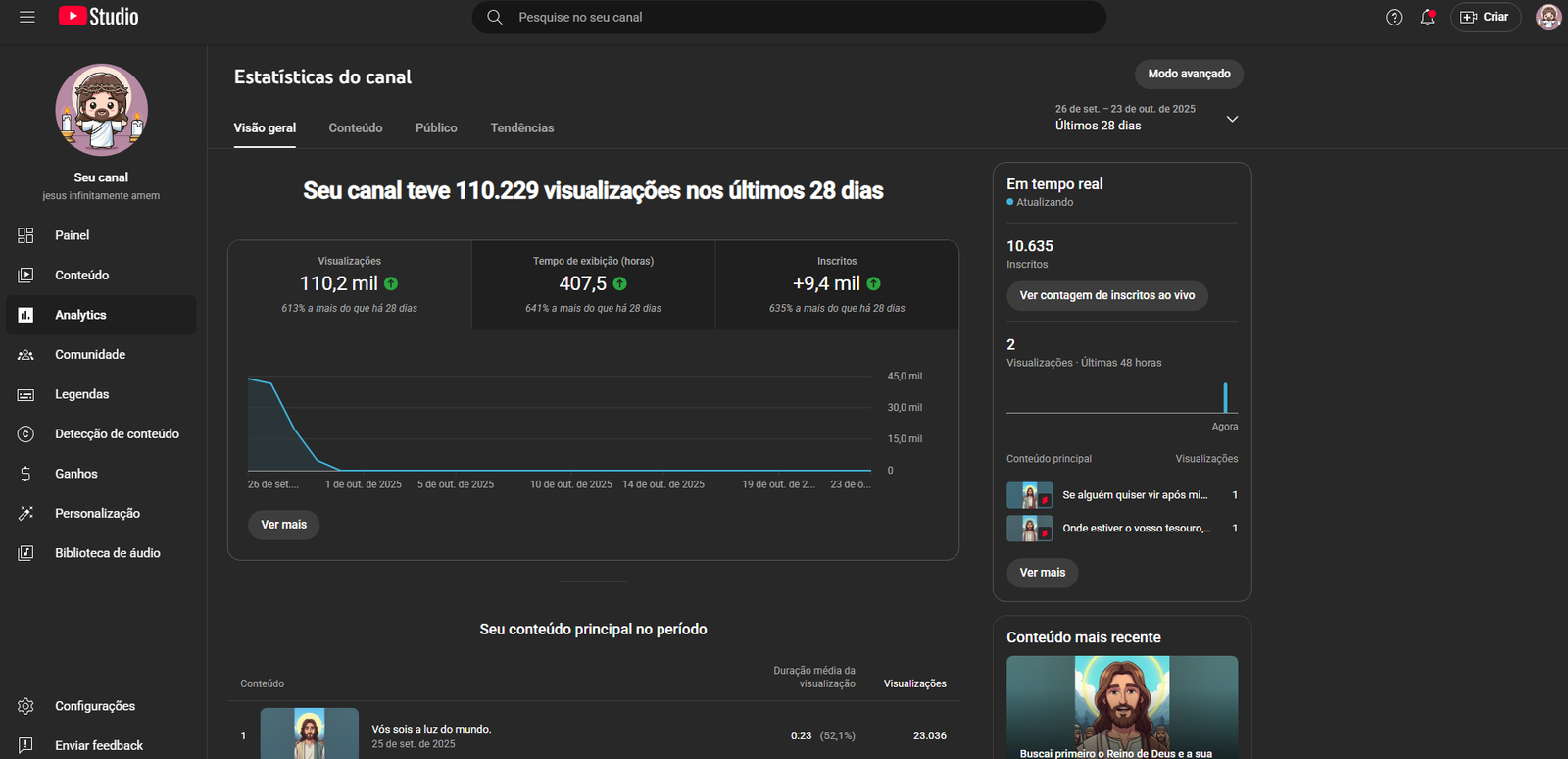Click the account avatar in top bar
The width and height of the screenshot is (1568, 759).
pyautogui.click(x=1547, y=17)
